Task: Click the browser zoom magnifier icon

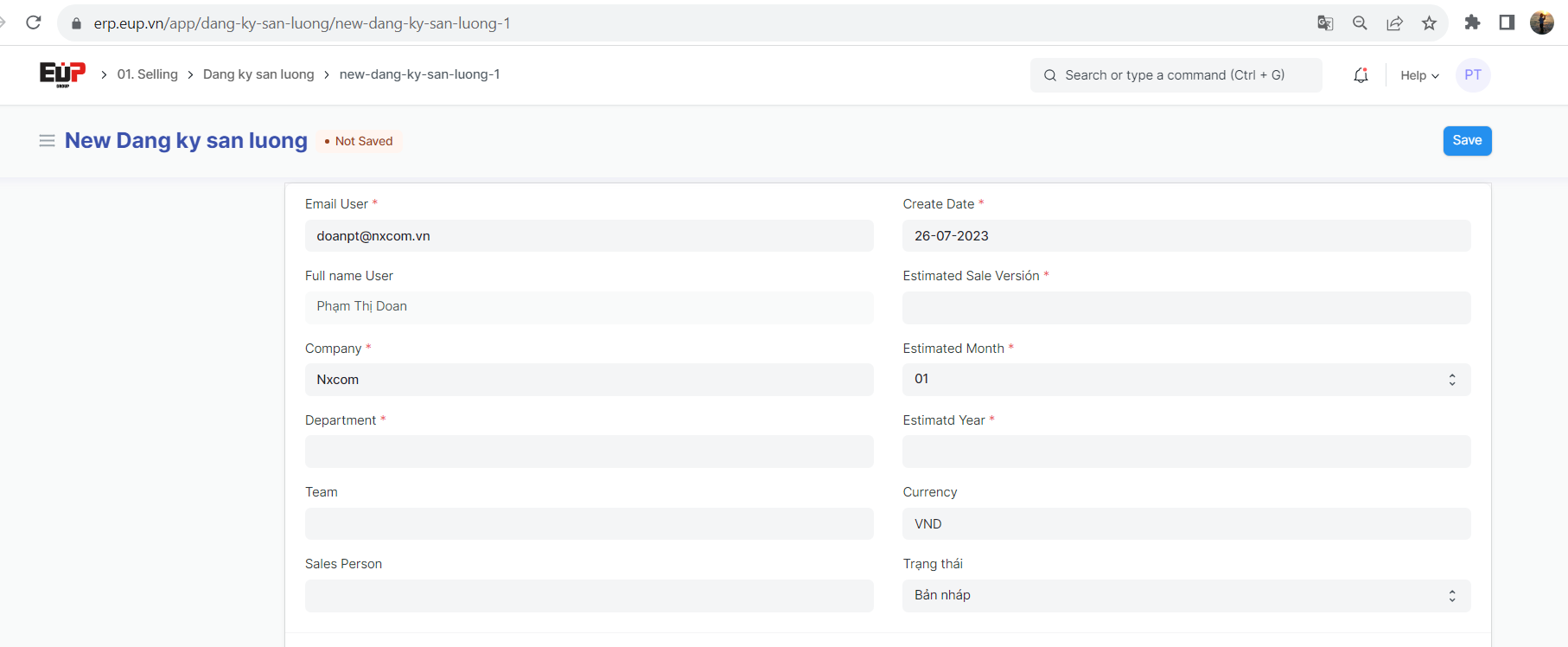Action: [x=1360, y=23]
